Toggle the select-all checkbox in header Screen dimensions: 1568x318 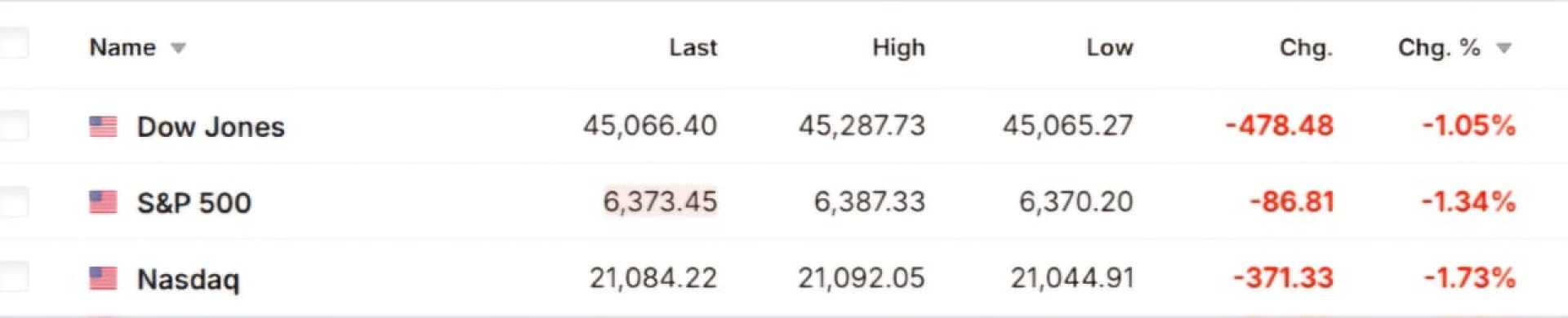tap(14, 43)
